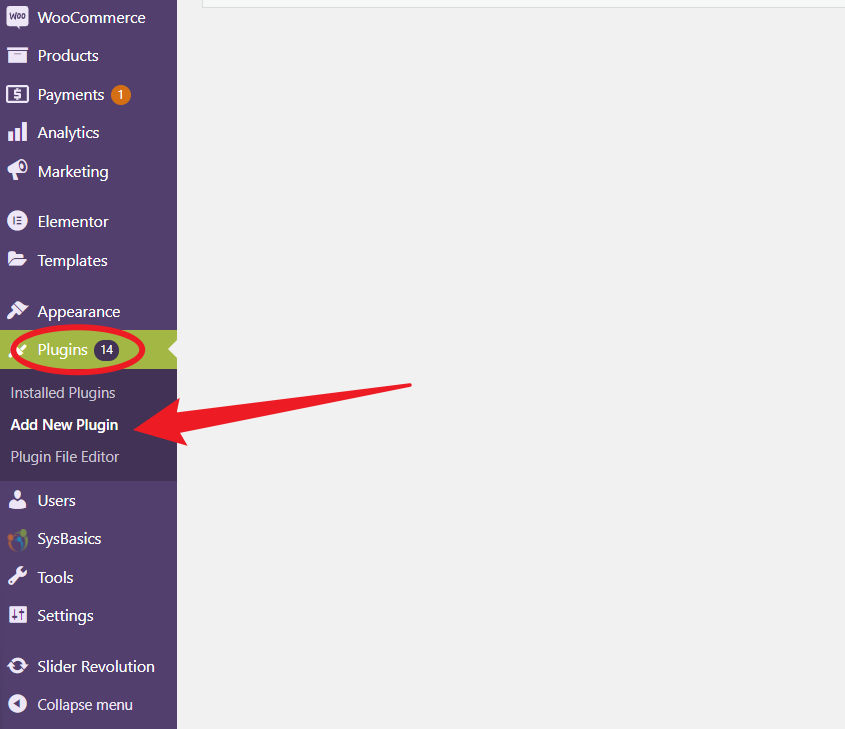
Task: Click the Templates folder icon
Action: [x=17, y=259]
